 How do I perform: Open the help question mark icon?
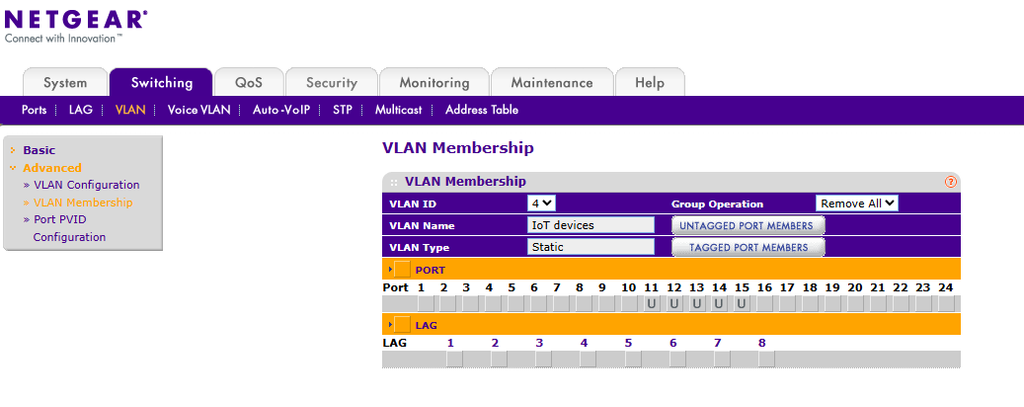pos(950,182)
